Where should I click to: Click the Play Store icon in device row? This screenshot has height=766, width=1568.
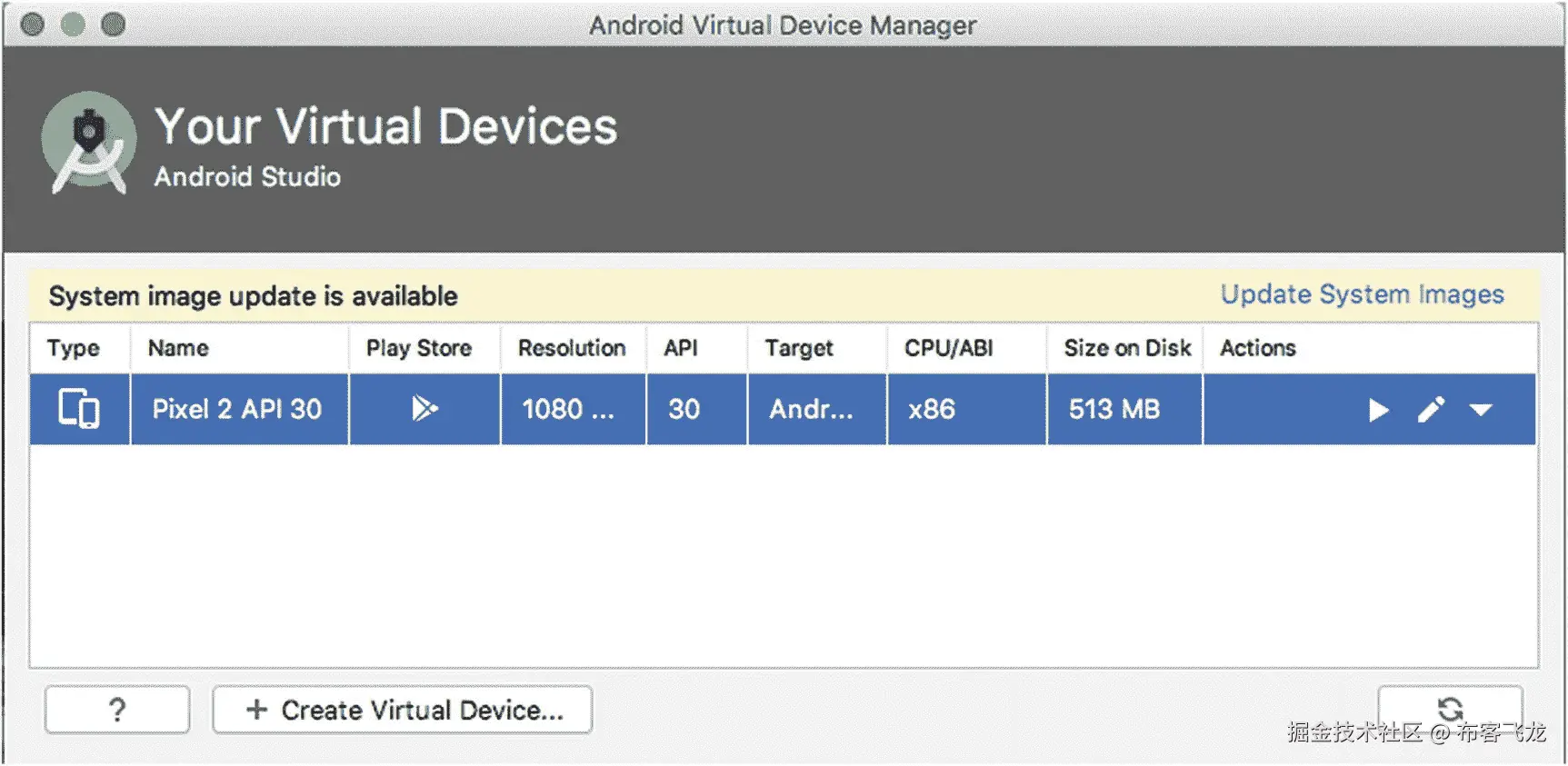(424, 409)
